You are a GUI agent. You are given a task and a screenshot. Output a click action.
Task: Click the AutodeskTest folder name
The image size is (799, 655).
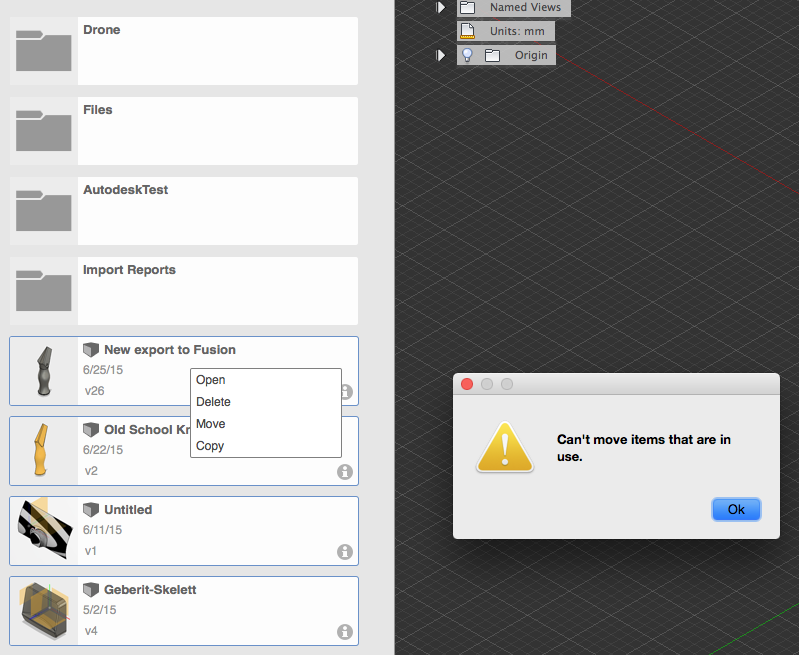[126, 190]
